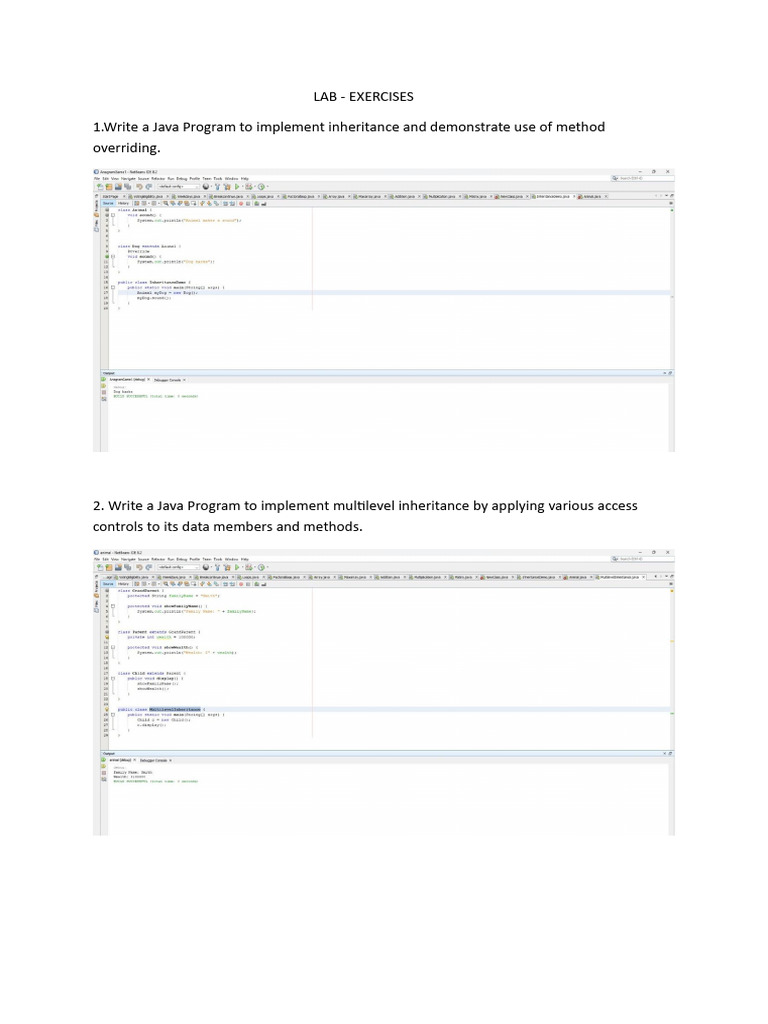Click History button in second editor toolbar
768x1024 pixels.
point(123,584)
